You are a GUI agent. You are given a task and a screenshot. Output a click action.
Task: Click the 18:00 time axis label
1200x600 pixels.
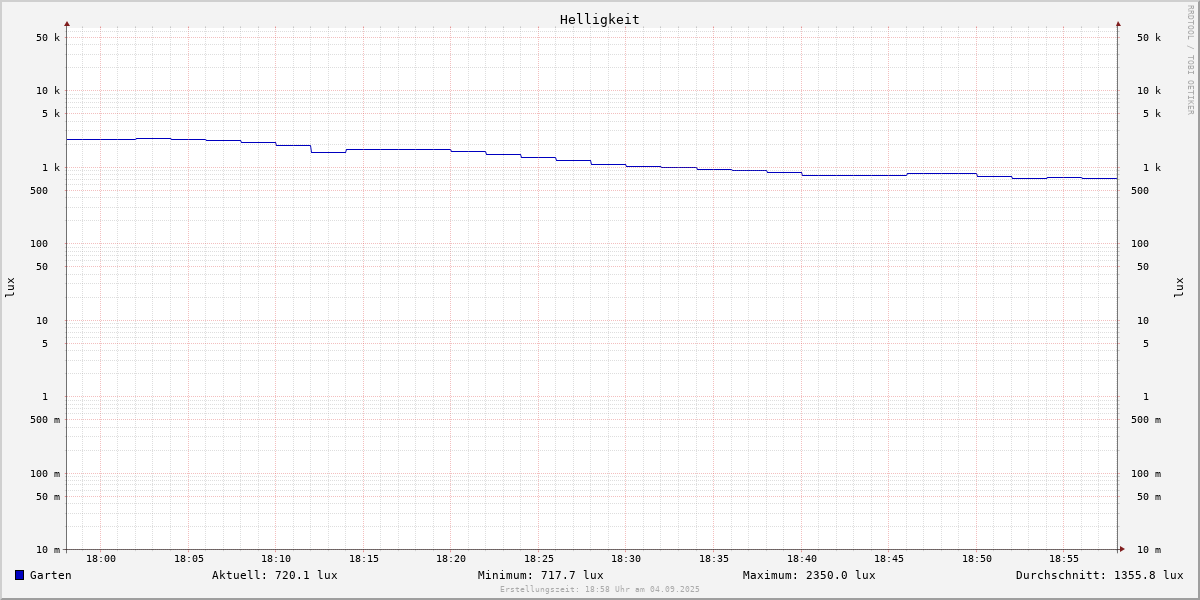point(101,559)
